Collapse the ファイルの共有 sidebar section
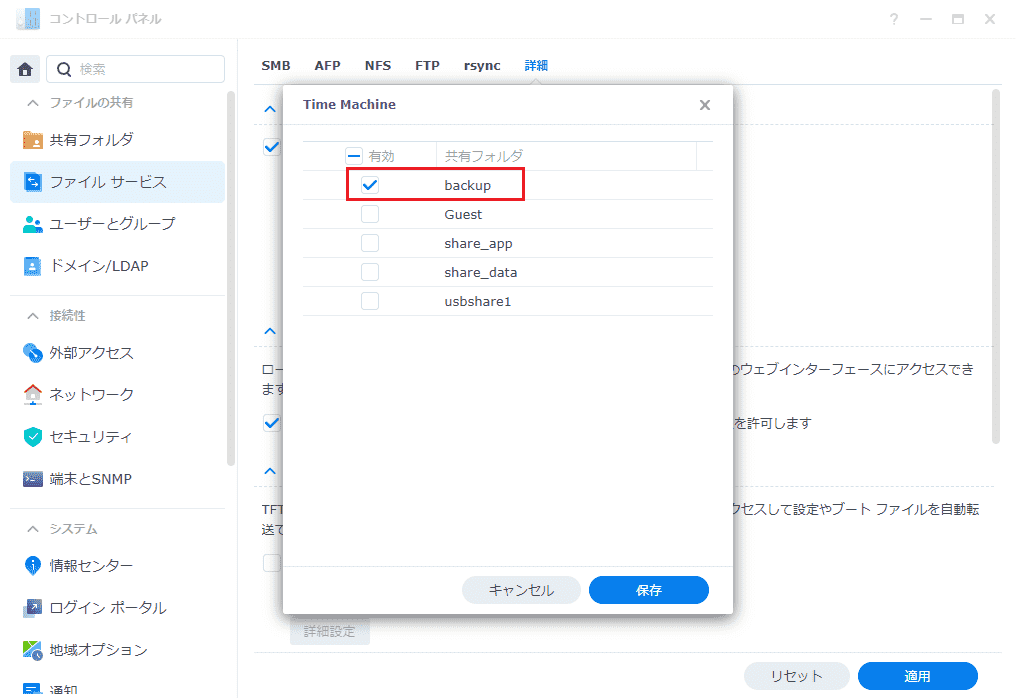The height and width of the screenshot is (698, 1016). click(32, 103)
